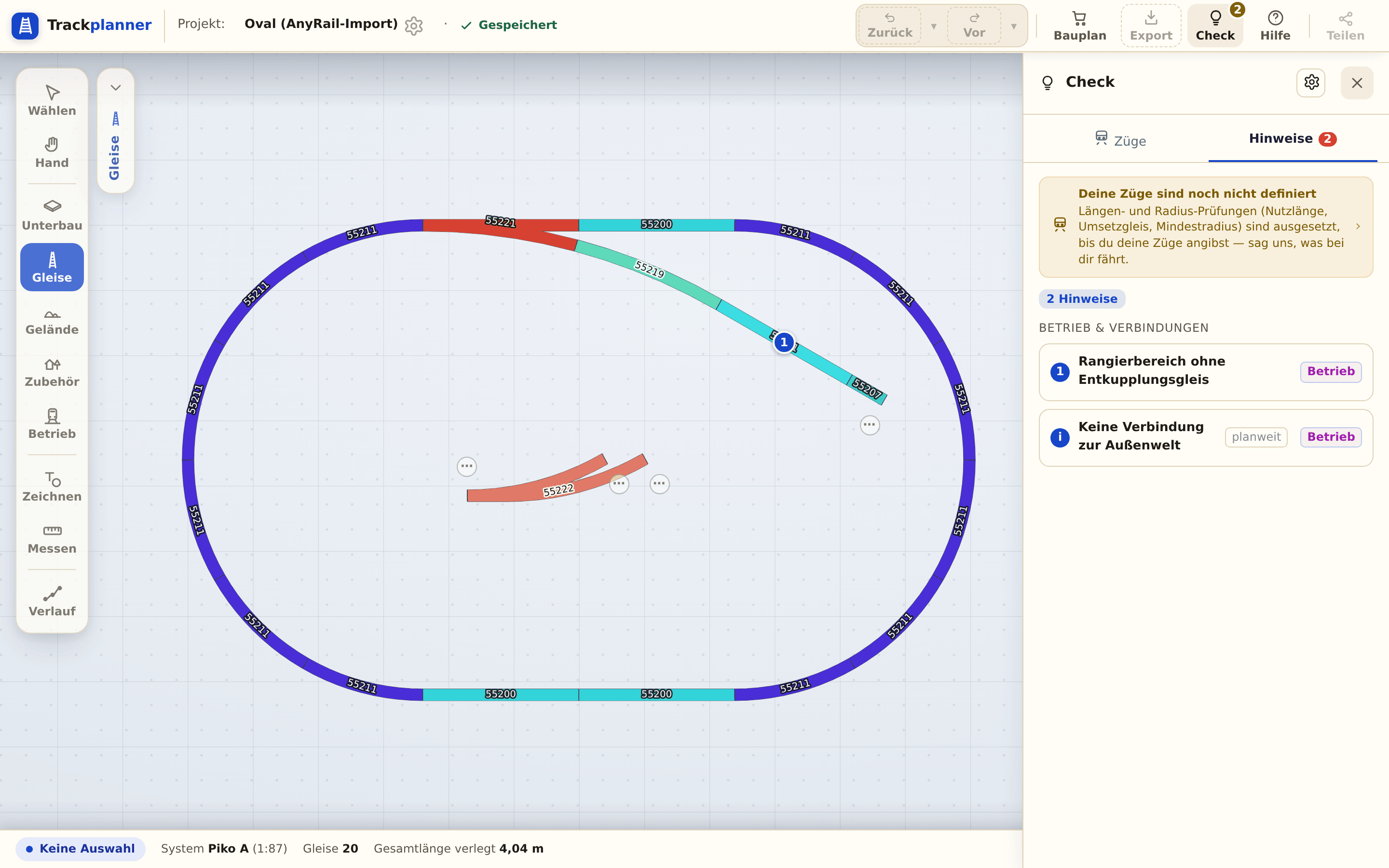
Task: Click the Export button
Action: (1151, 26)
